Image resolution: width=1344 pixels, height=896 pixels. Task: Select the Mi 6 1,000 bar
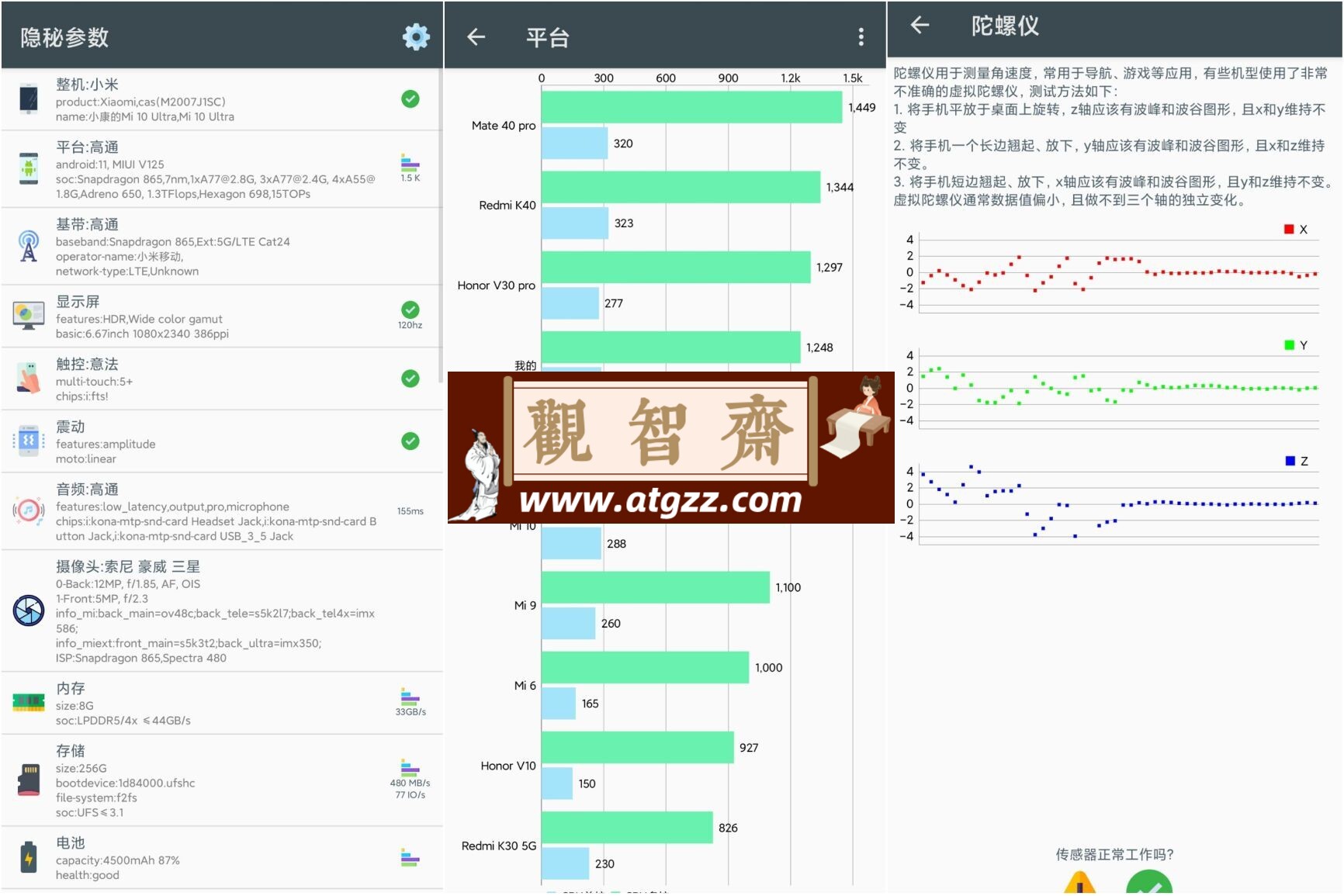[x=645, y=667]
